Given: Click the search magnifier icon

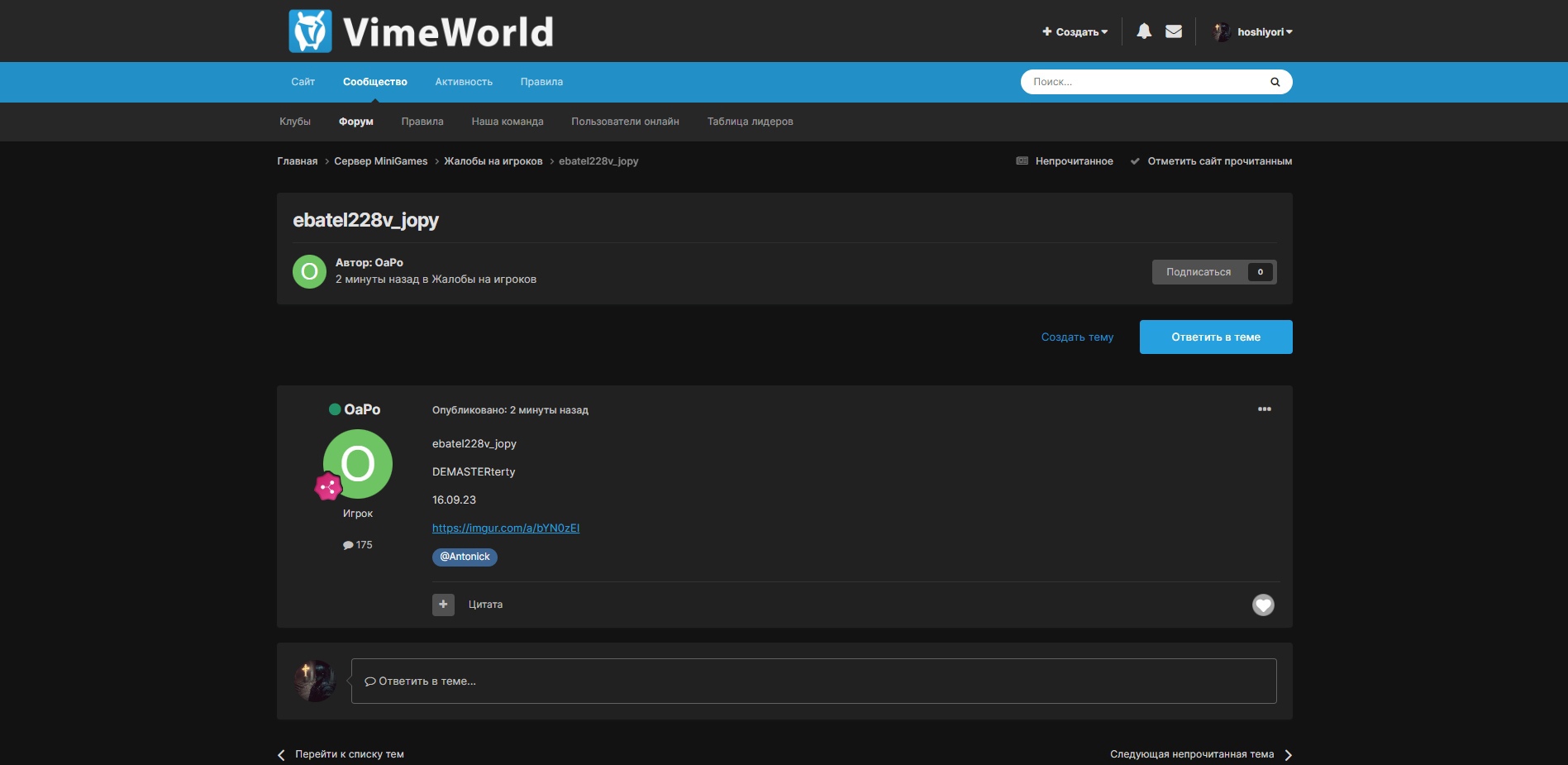Looking at the screenshot, I should tap(1275, 82).
